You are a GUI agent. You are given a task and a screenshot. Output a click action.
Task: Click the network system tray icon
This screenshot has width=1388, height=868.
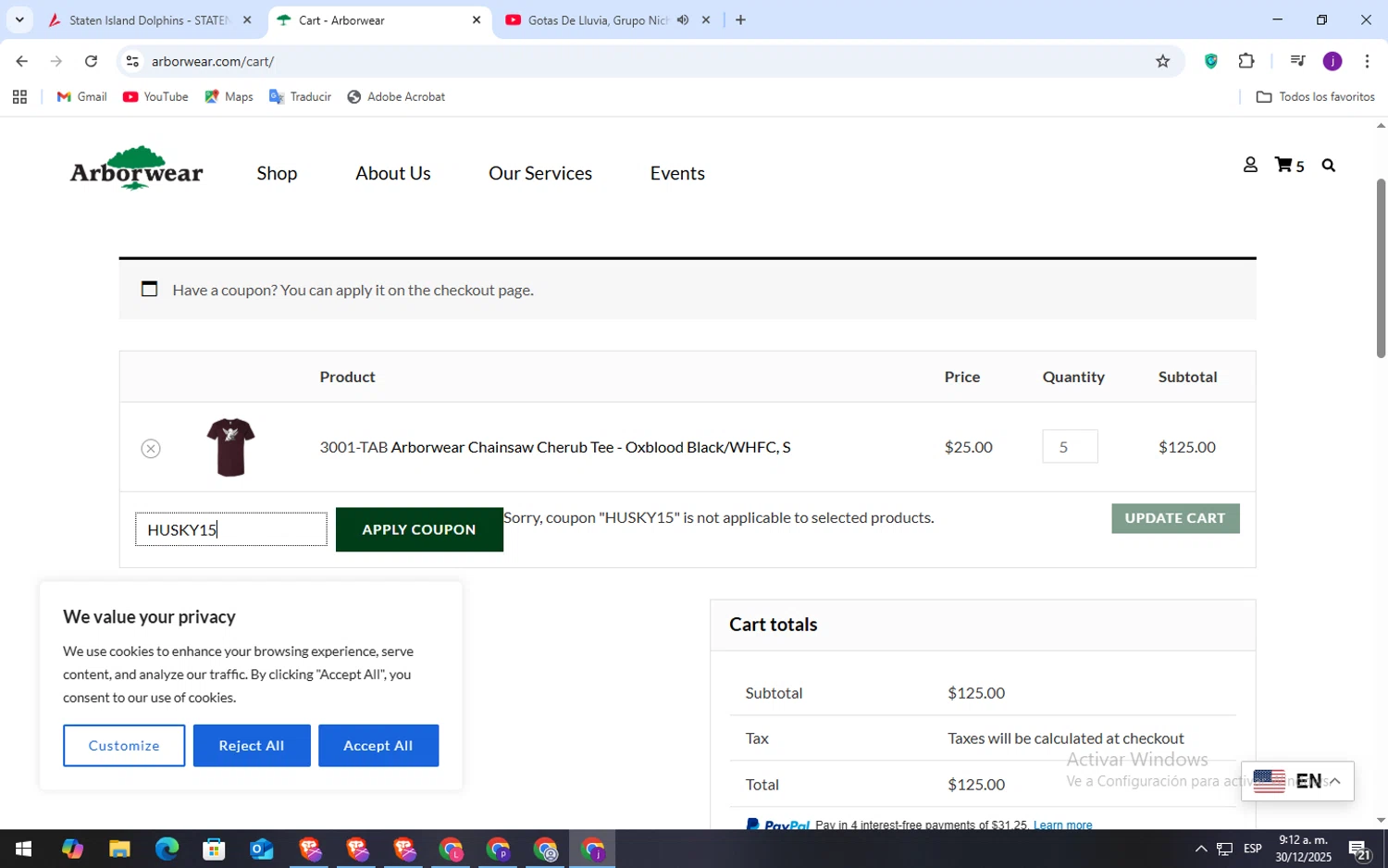[1224, 849]
